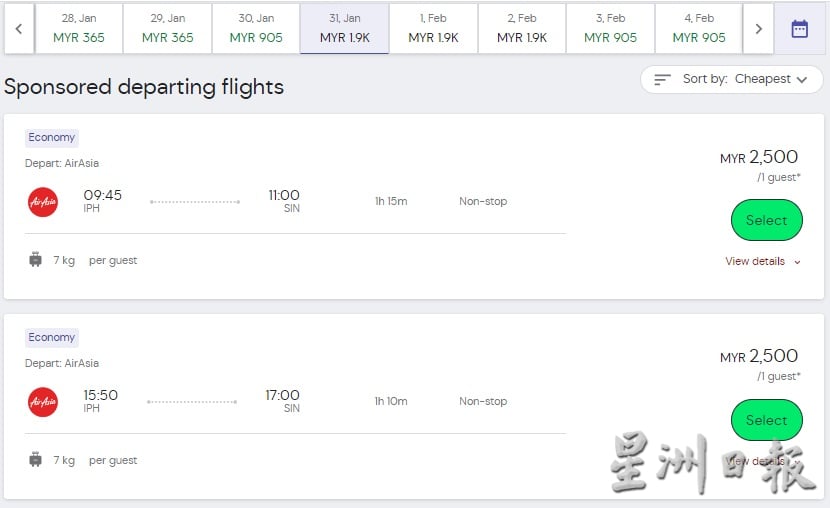830x508 pixels.
Task: Select the 09:45 IPH to SIN flight
Action: coord(766,220)
